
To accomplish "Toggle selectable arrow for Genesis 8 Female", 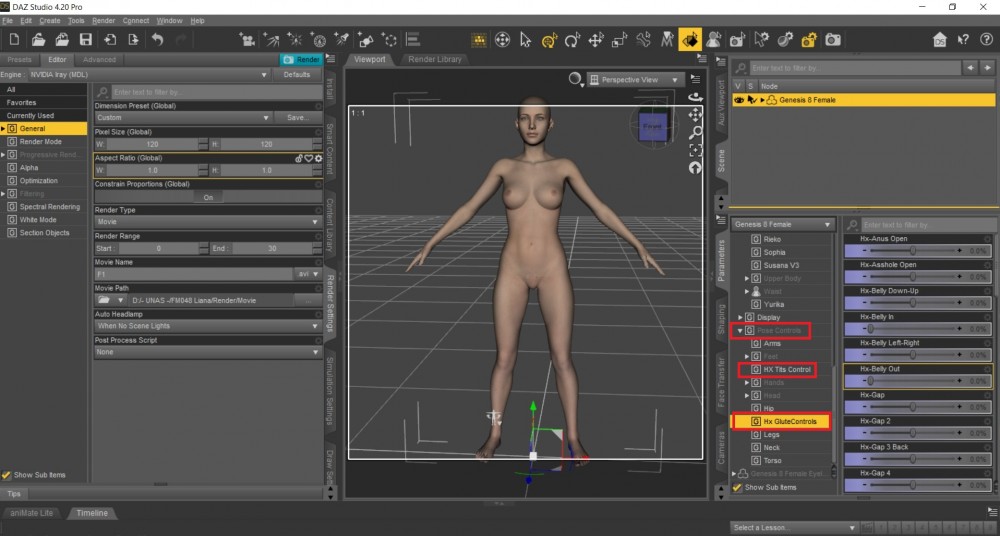I will 752,100.
